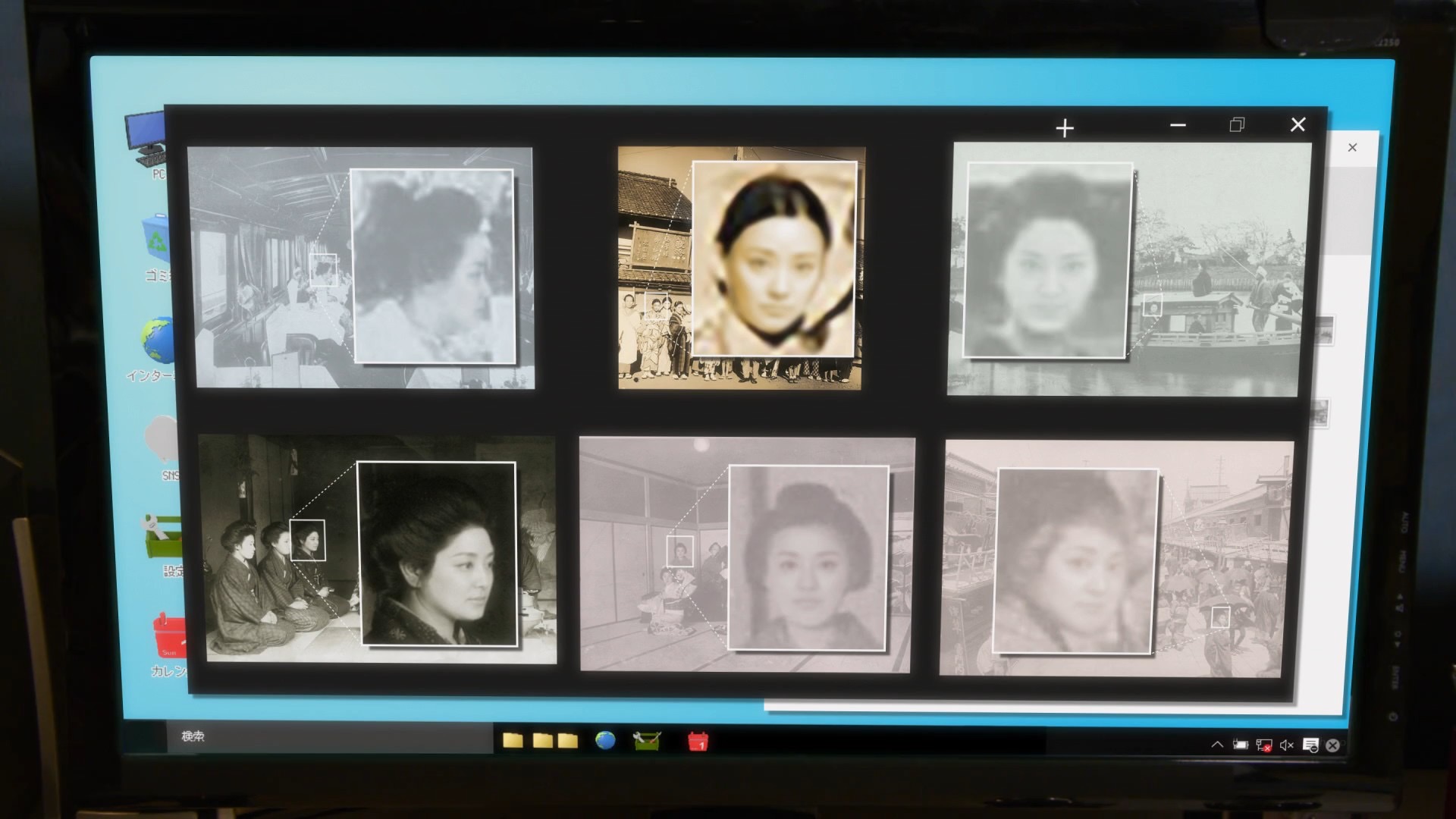Launch the globe browser icon in taskbar
Viewport: 1456px width, 819px height.
pyautogui.click(x=605, y=740)
